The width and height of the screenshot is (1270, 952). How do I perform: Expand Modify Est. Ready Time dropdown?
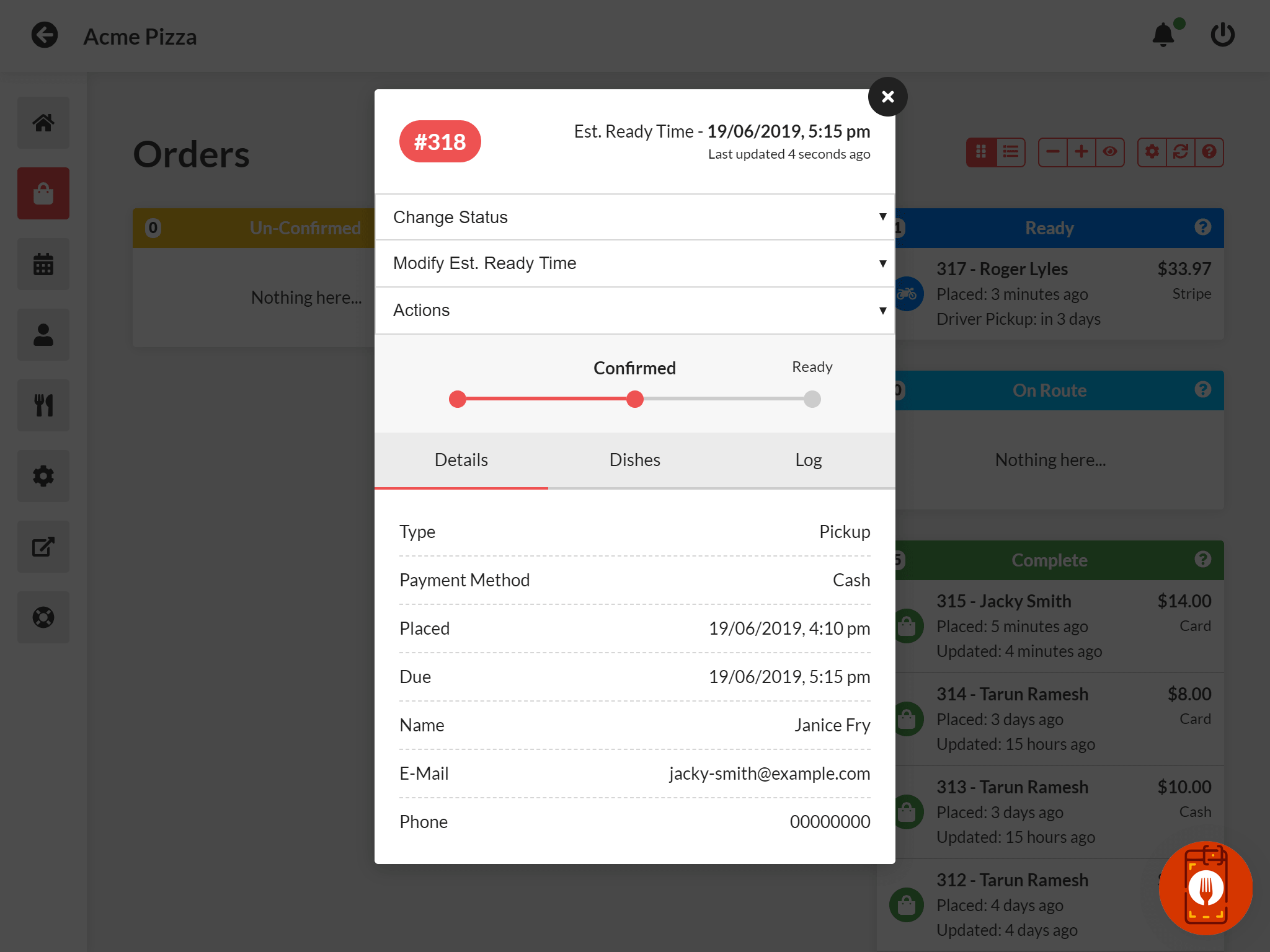coord(634,263)
